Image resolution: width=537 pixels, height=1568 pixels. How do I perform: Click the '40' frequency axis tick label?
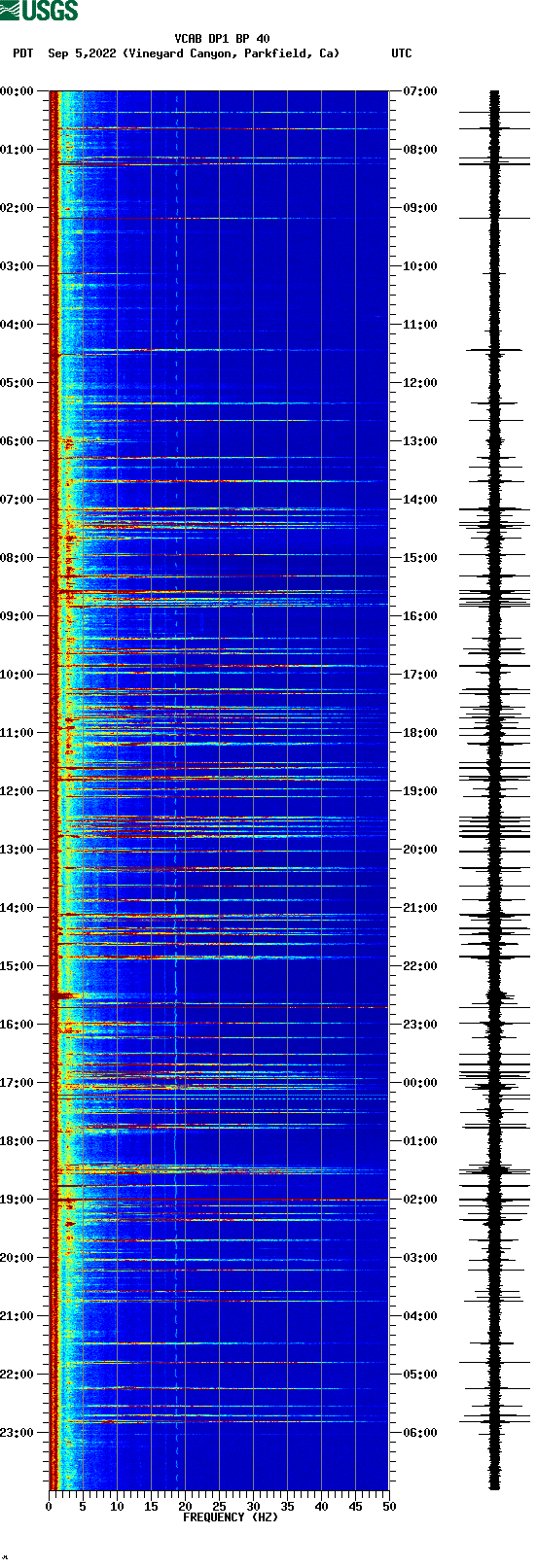tap(321, 1507)
